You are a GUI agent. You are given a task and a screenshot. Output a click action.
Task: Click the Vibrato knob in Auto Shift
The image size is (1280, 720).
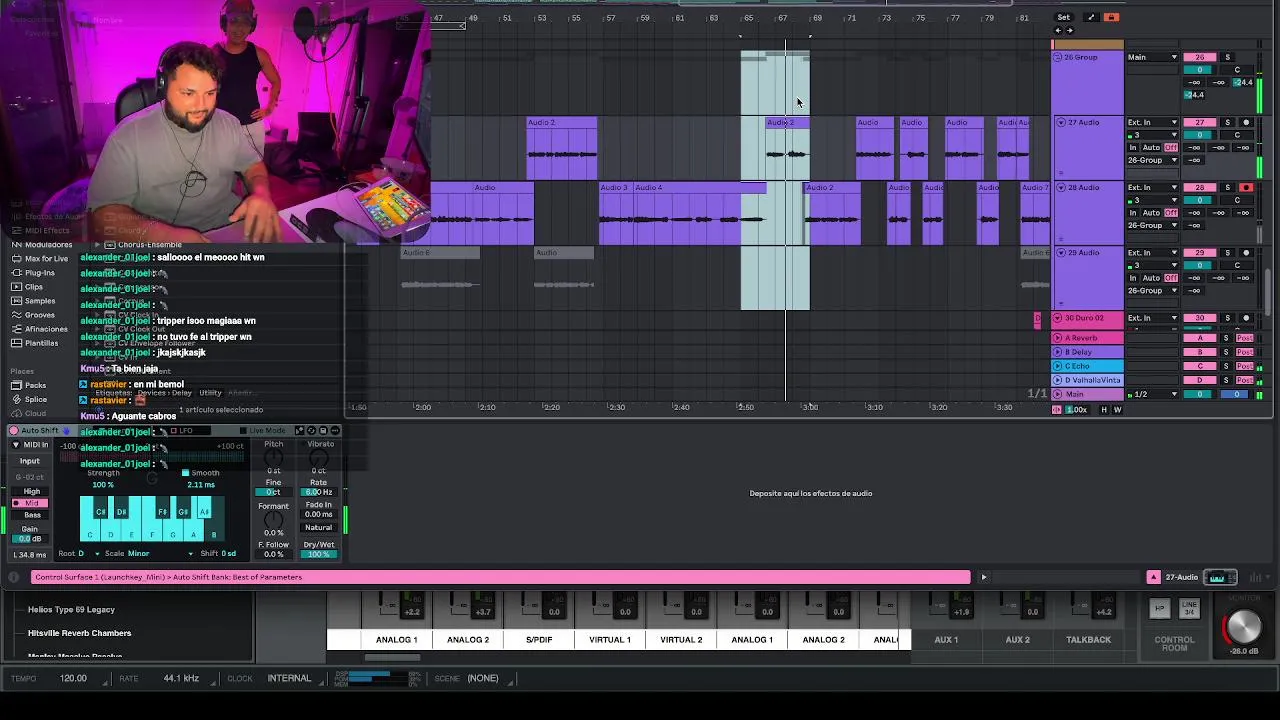pos(319,458)
